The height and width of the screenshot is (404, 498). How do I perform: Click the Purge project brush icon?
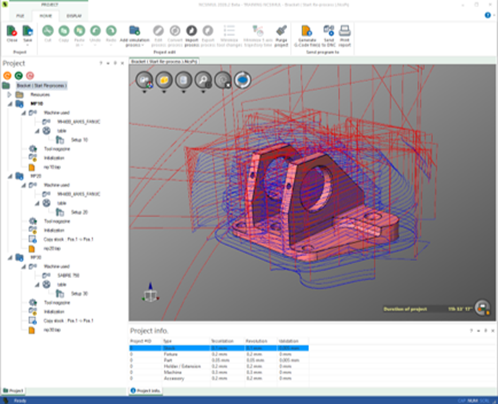point(281,31)
